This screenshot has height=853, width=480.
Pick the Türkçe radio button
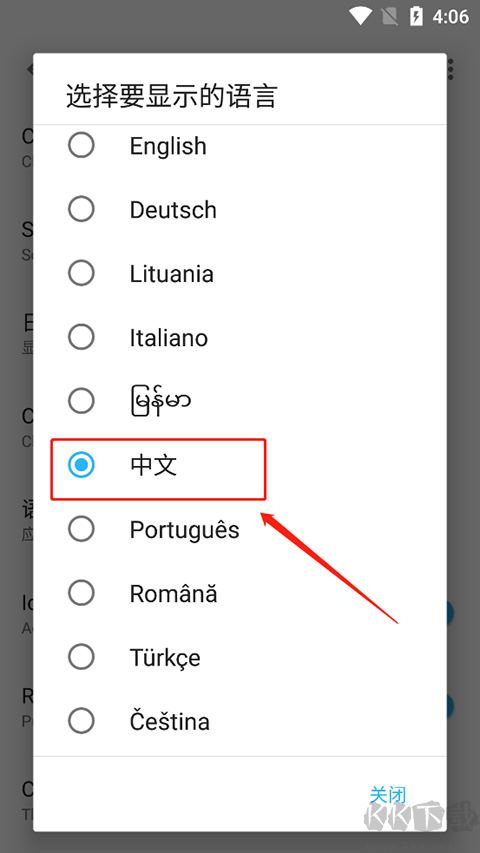(81, 657)
